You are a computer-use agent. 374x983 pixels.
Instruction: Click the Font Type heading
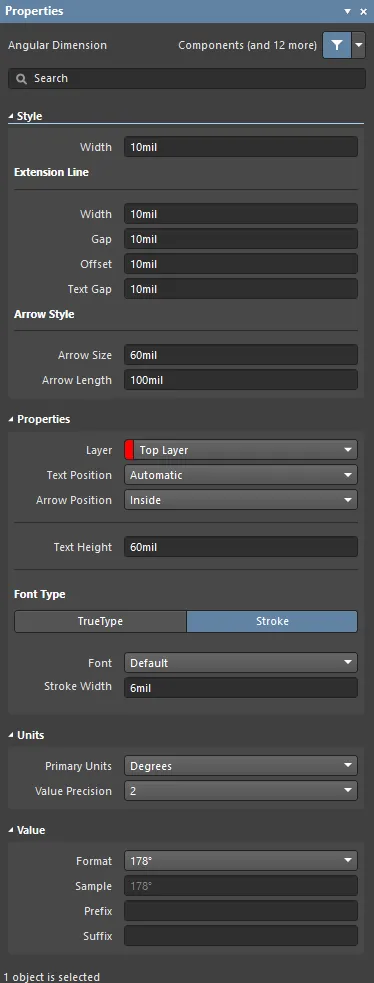point(39,594)
